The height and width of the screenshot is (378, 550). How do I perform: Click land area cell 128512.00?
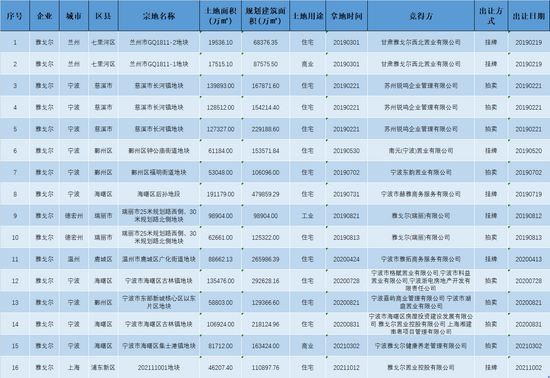[220, 108]
